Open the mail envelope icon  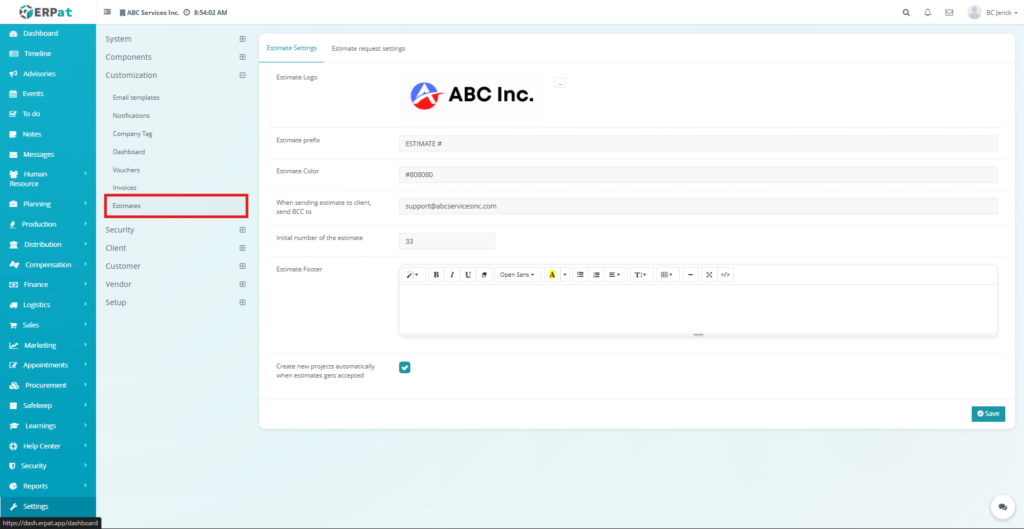(949, 13)
